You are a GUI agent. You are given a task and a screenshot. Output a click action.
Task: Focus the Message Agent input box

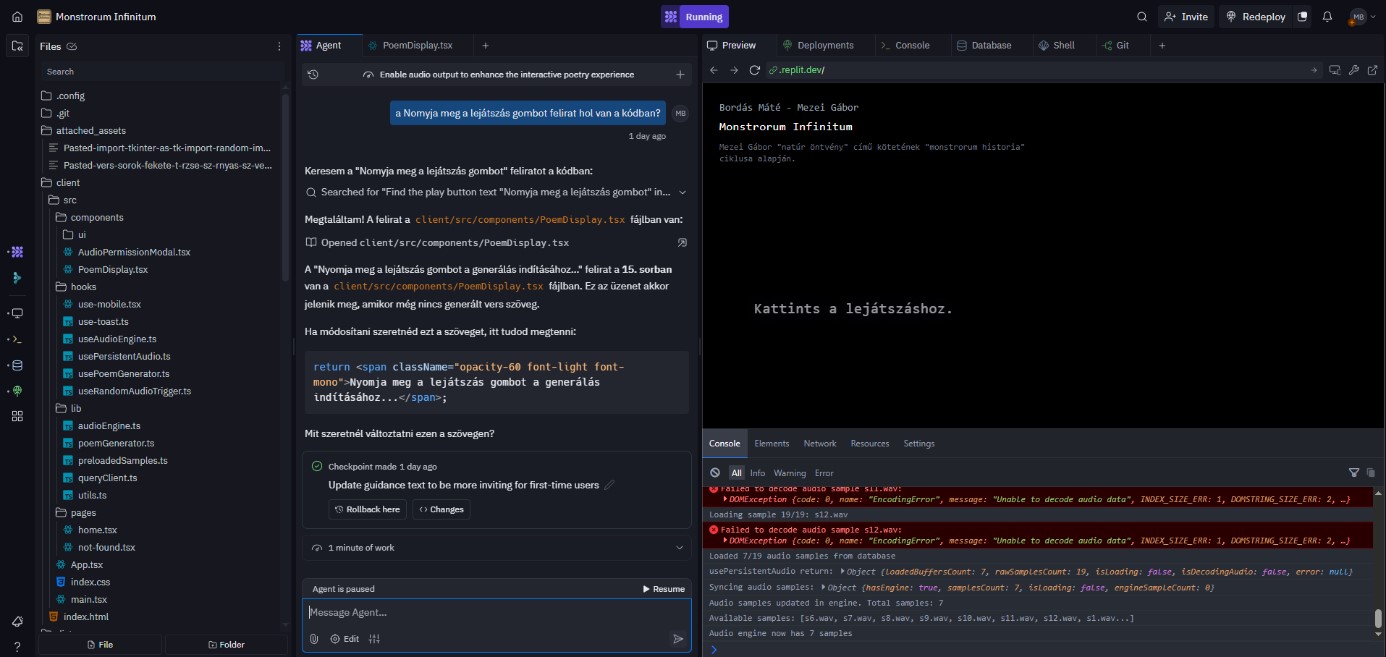(496, 612)
